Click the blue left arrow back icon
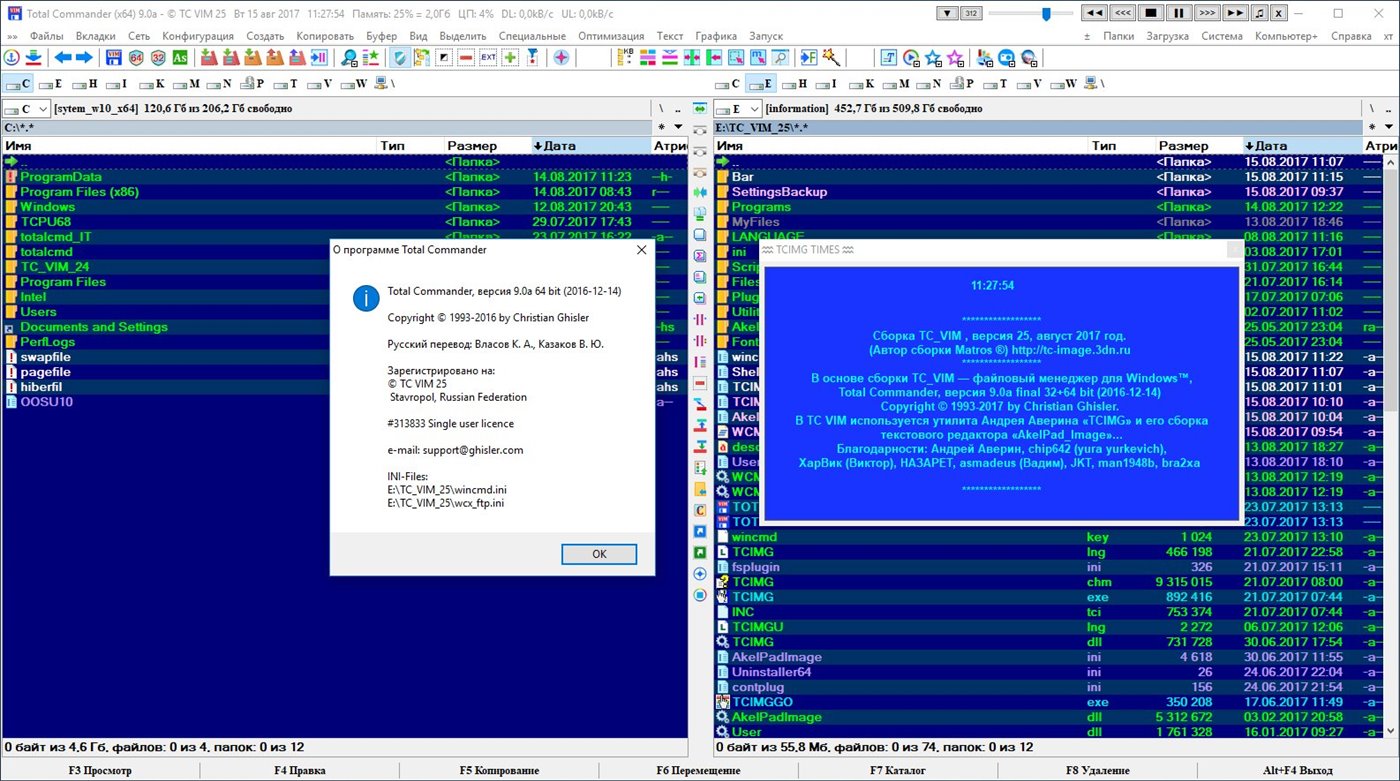The image size is (1400, 781). click(63, 58)
